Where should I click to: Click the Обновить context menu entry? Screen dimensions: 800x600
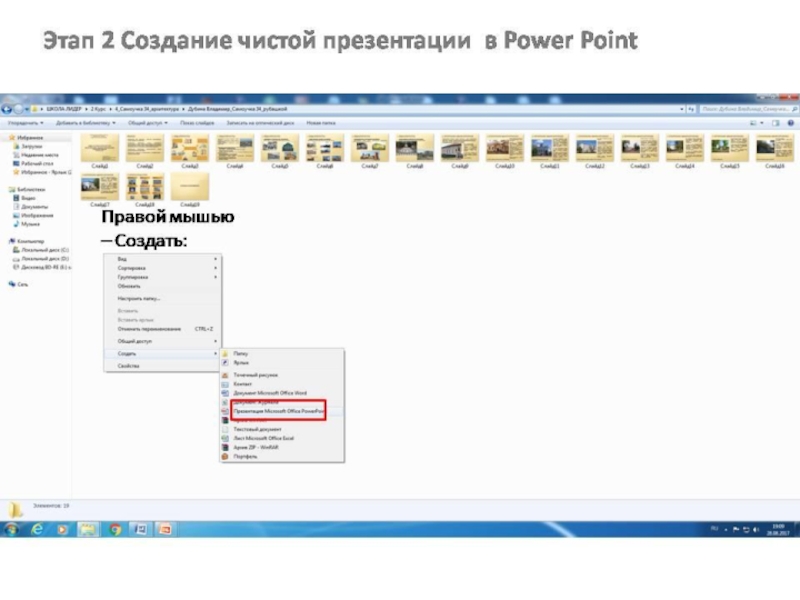(x=129, y=286)
